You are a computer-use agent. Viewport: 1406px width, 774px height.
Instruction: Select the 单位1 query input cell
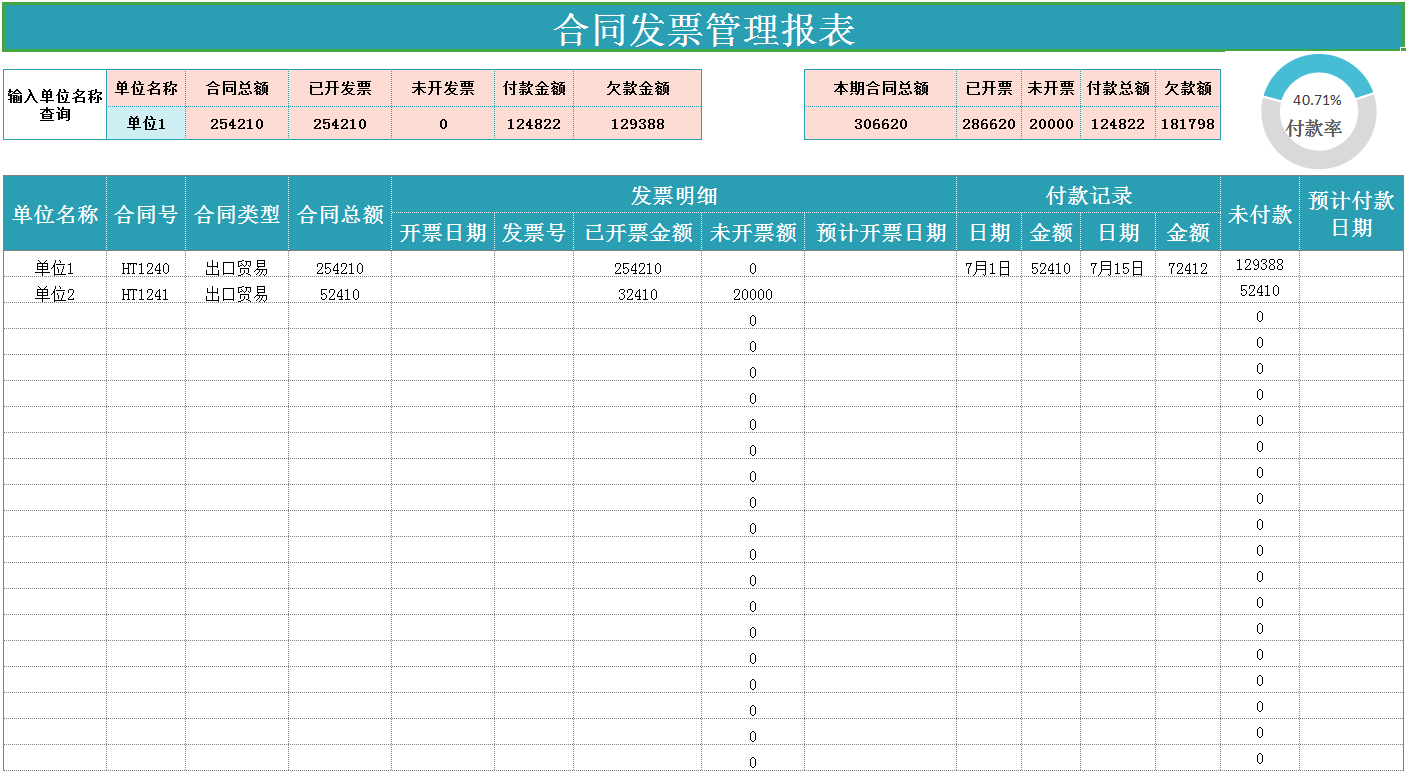coord(144,123)
